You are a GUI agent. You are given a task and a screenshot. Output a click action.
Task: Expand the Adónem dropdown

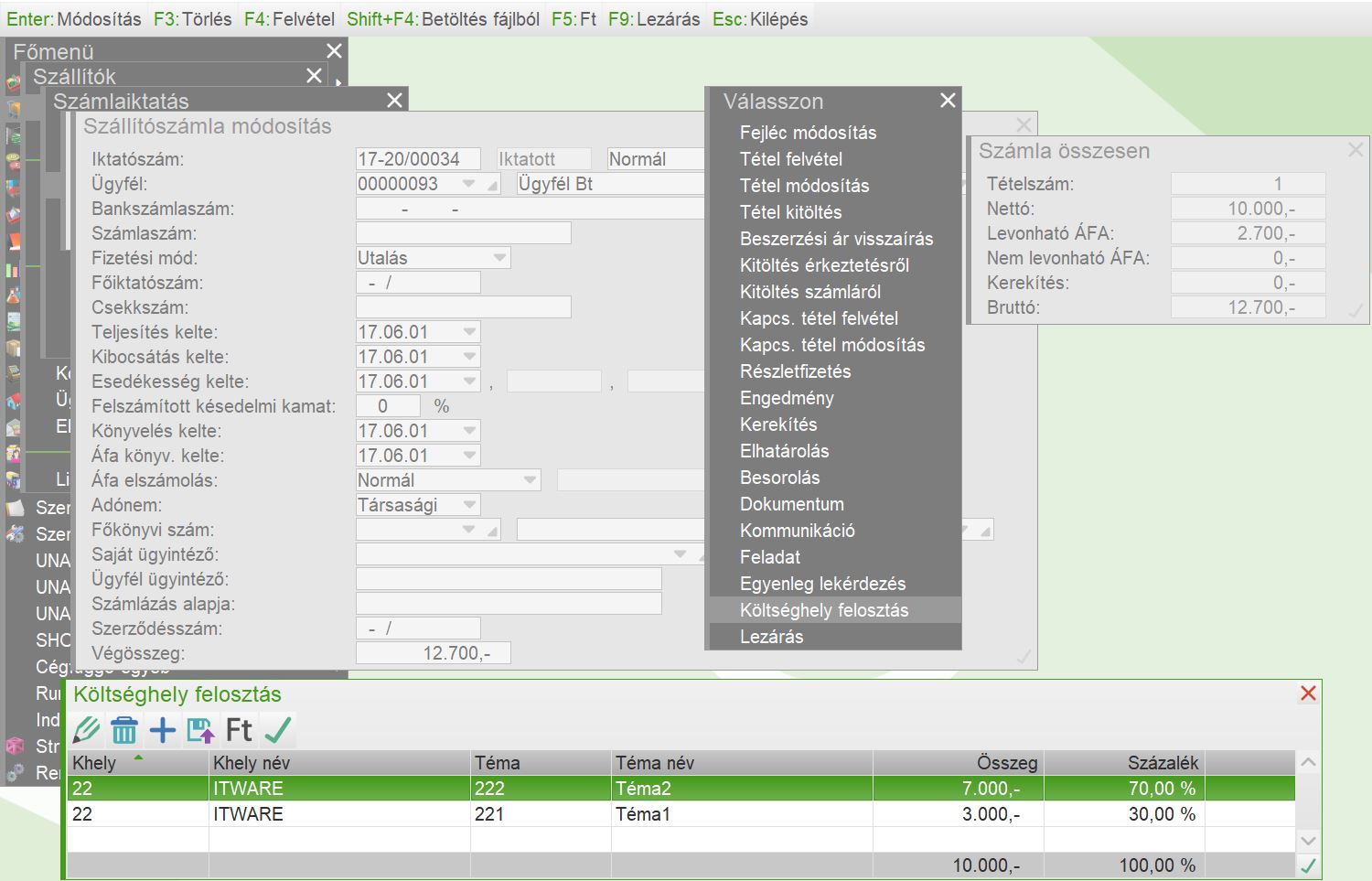pyautogui.click(x=469, y=505)
